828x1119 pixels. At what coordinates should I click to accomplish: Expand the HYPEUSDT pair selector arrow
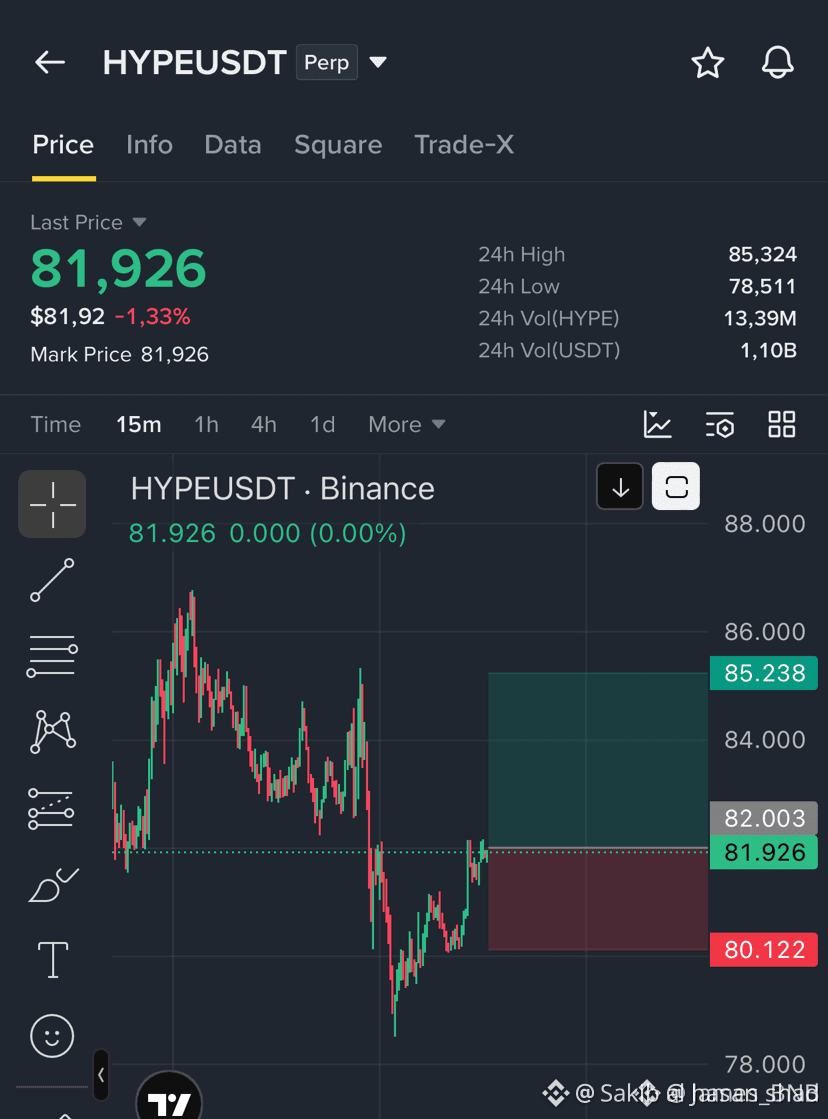378,63
